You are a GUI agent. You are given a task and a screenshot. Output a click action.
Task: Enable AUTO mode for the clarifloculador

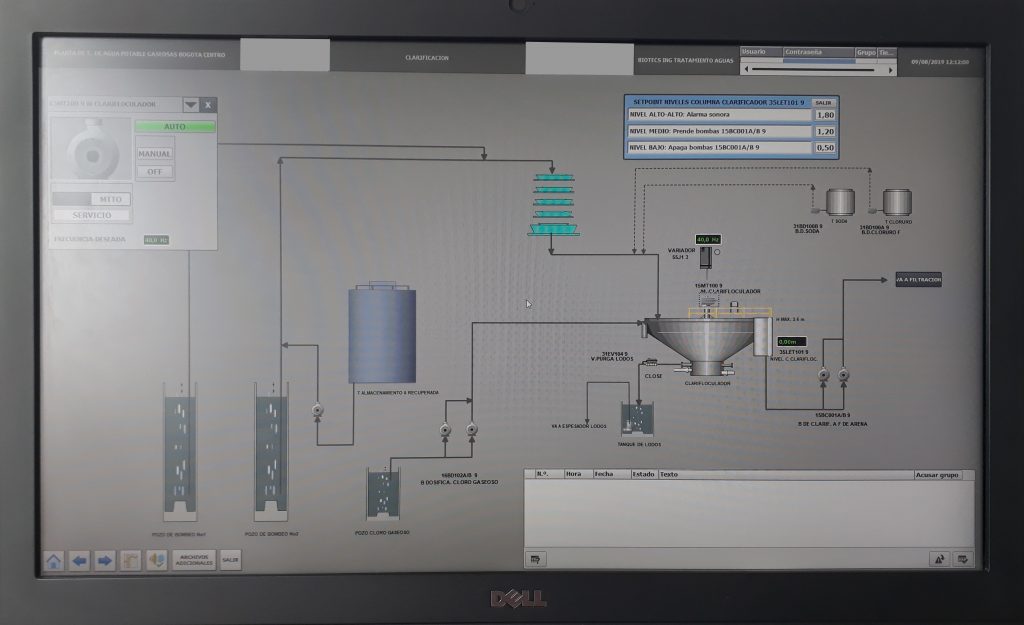coord(175,127)
